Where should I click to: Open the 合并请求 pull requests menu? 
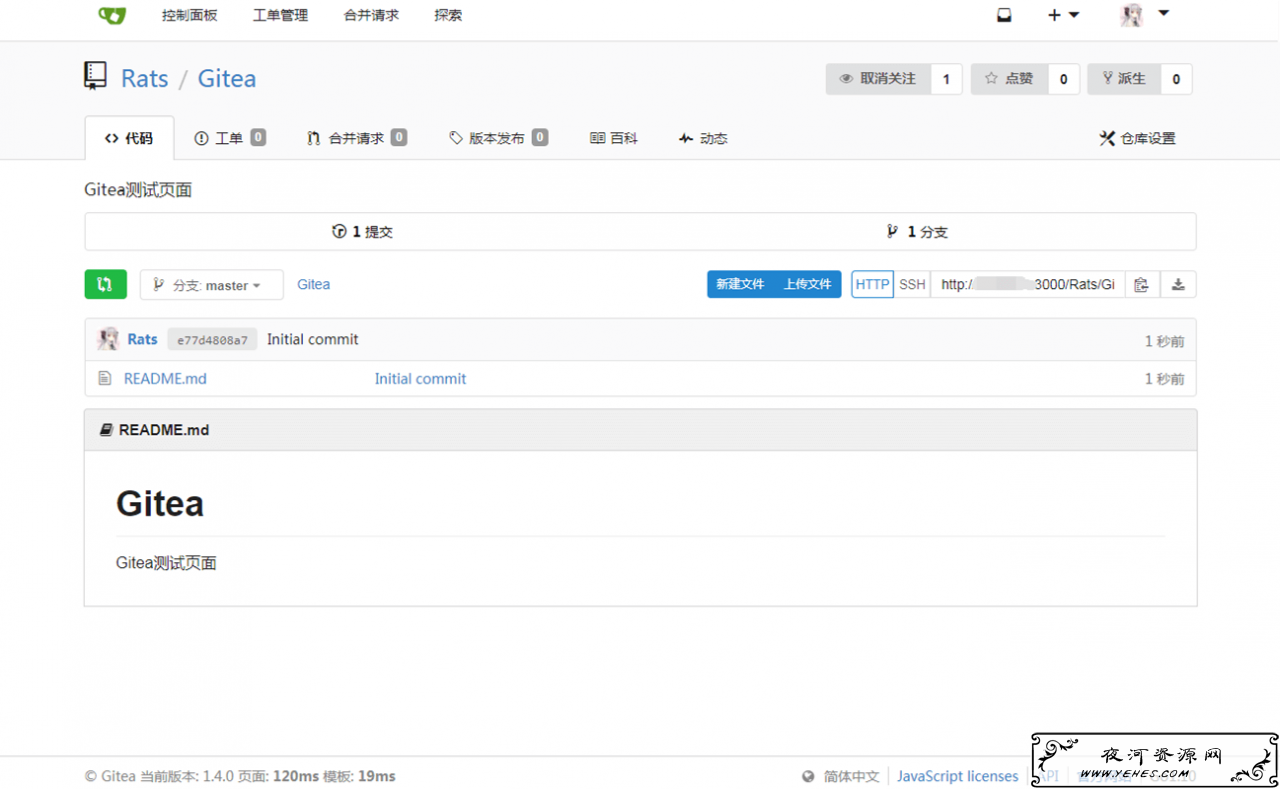pos(371,15)
